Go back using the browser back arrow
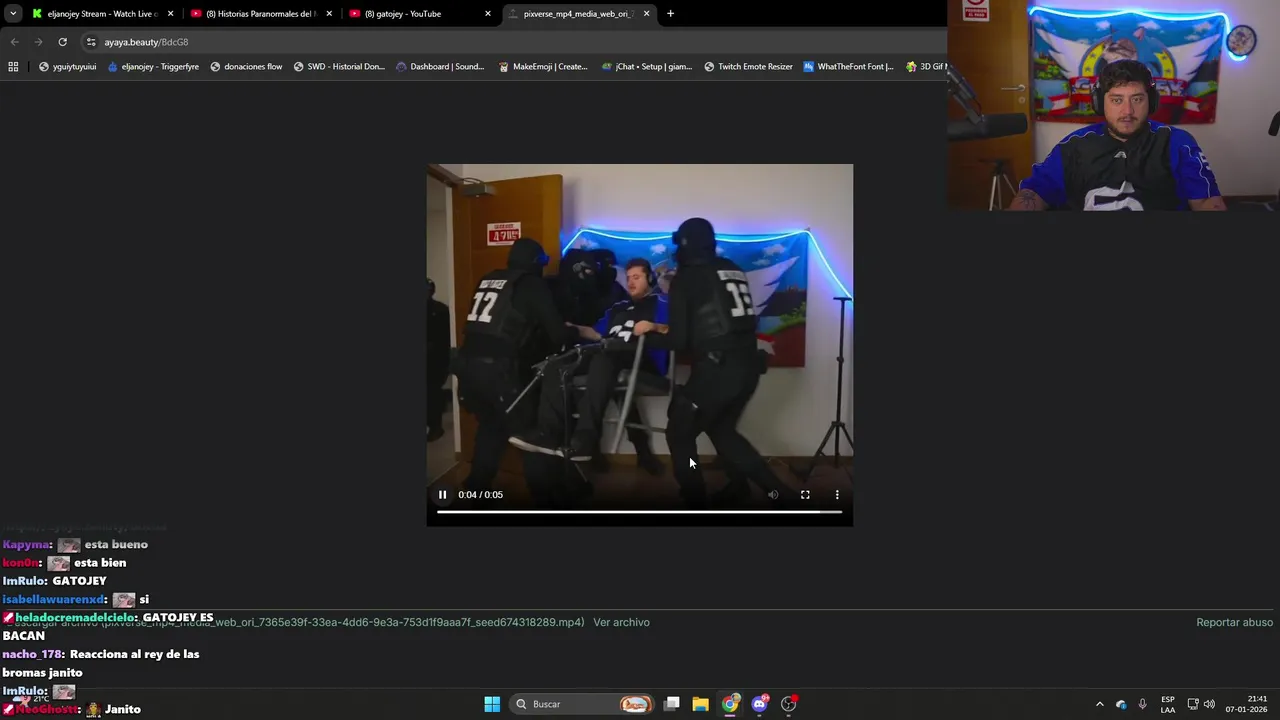This screenshot has height=720, width=1280. click(x=14, y=42)
